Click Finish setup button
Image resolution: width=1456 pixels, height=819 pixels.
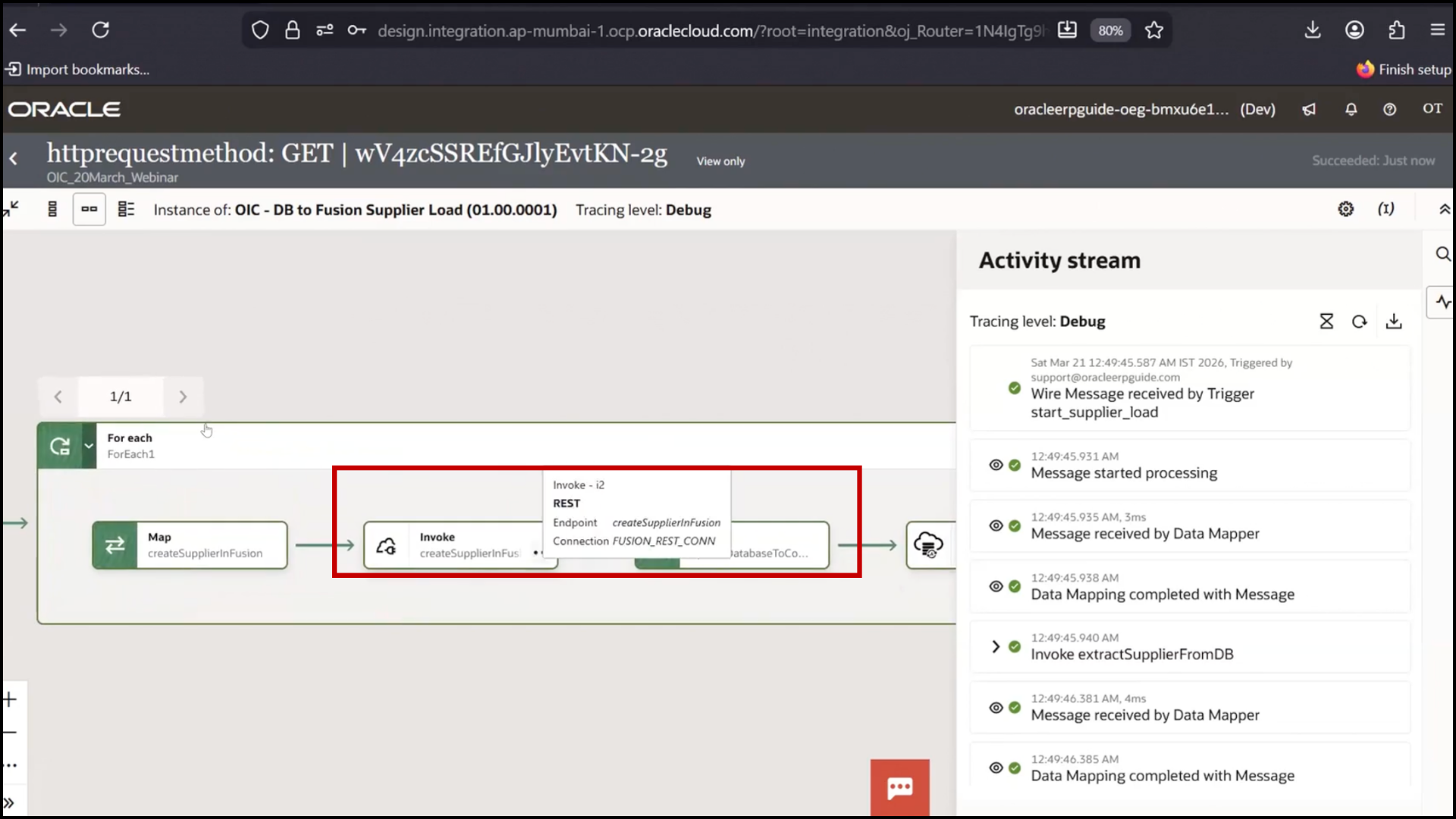[1404, 70]
